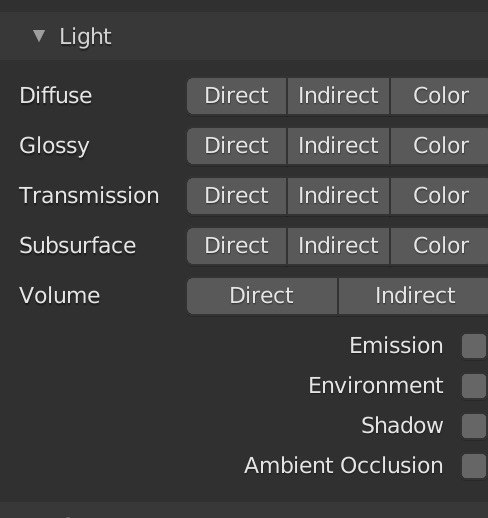This screenshot has width=488, height=518.
Task: Toggle the Transmission Color pass
Action: point(439,196)
